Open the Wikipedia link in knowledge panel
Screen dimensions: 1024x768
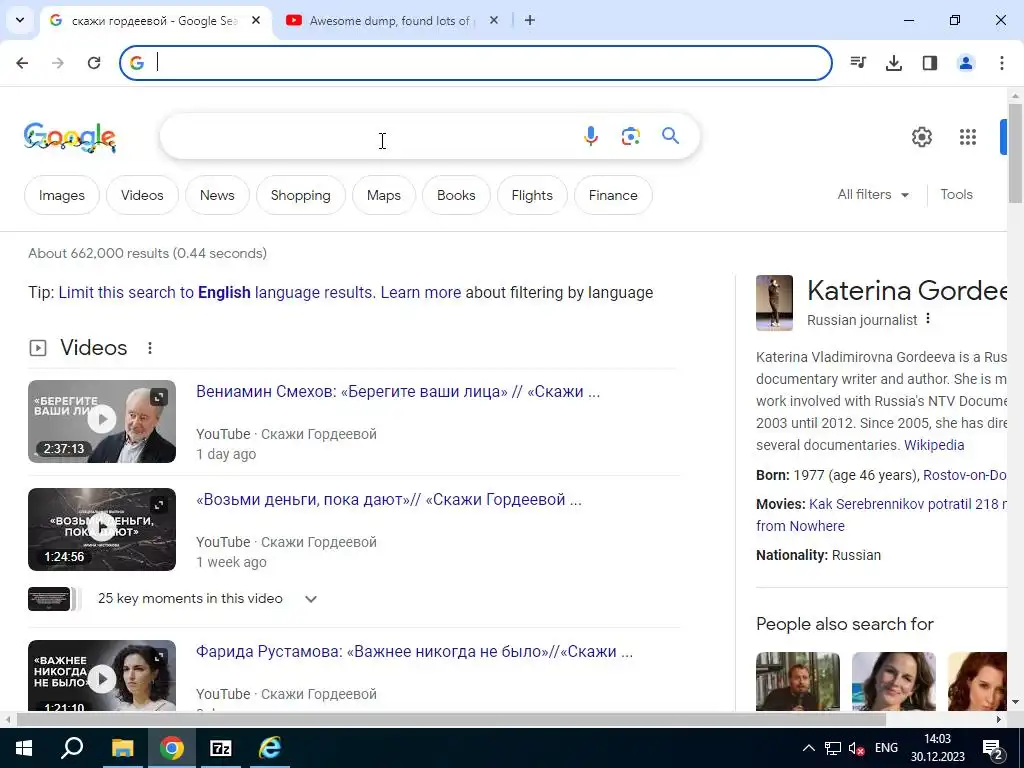(934, 445)
